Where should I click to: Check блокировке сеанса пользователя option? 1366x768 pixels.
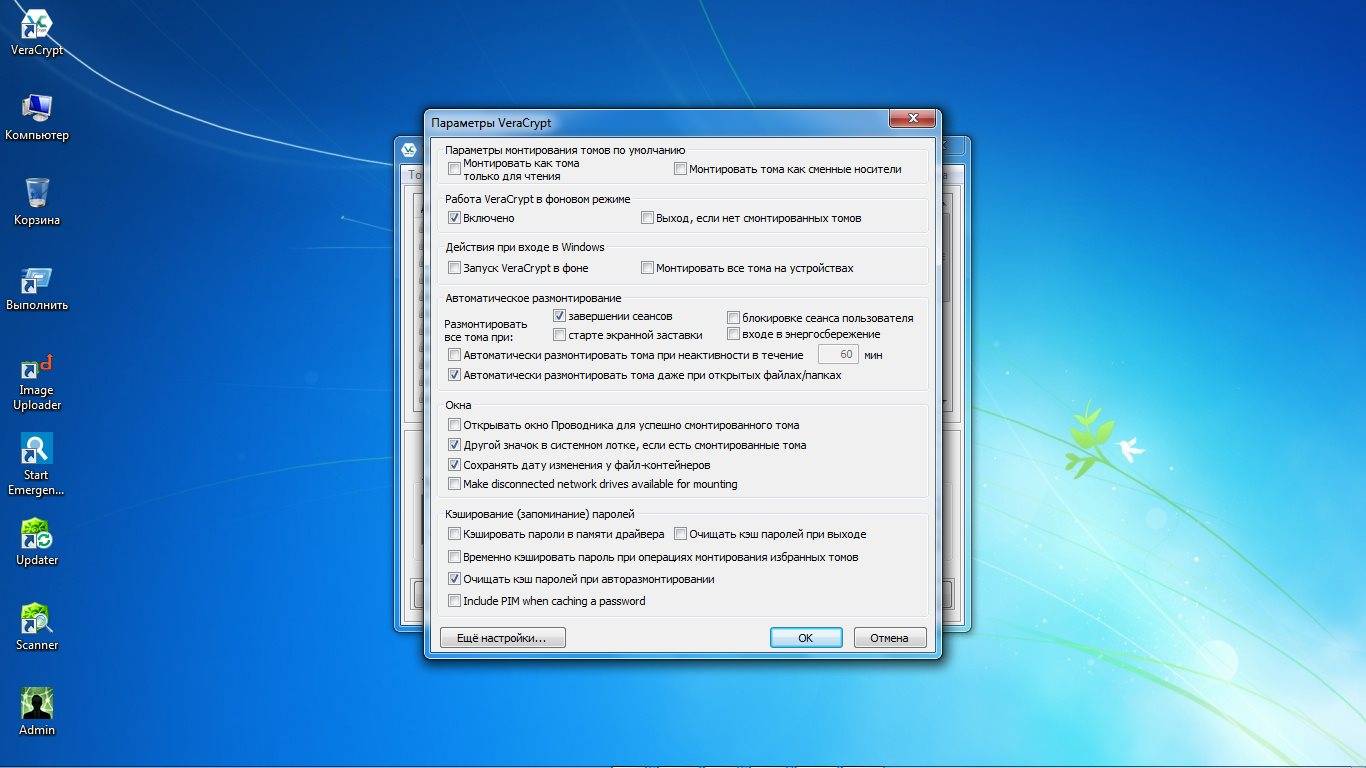[733, 318]
